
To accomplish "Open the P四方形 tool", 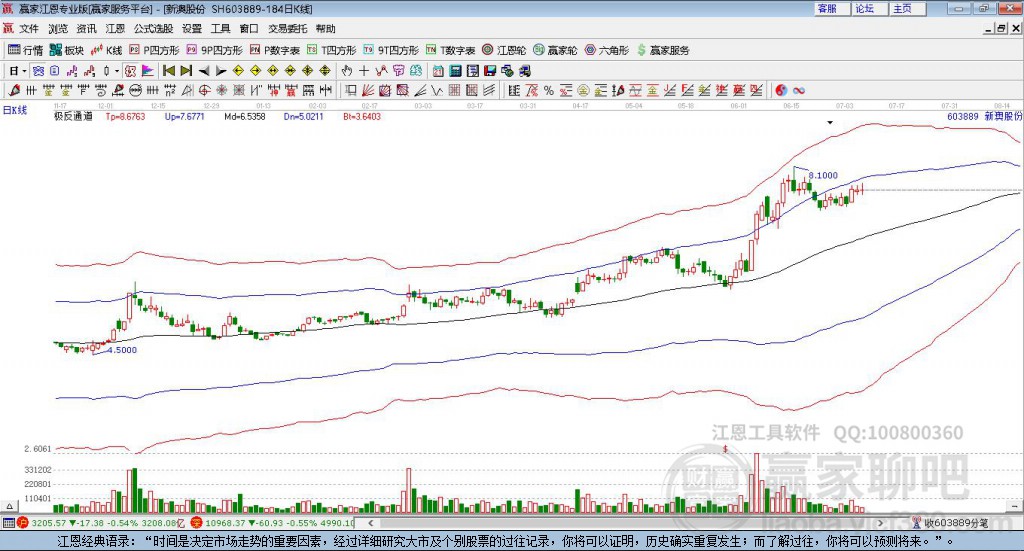I will coord(154,50).
